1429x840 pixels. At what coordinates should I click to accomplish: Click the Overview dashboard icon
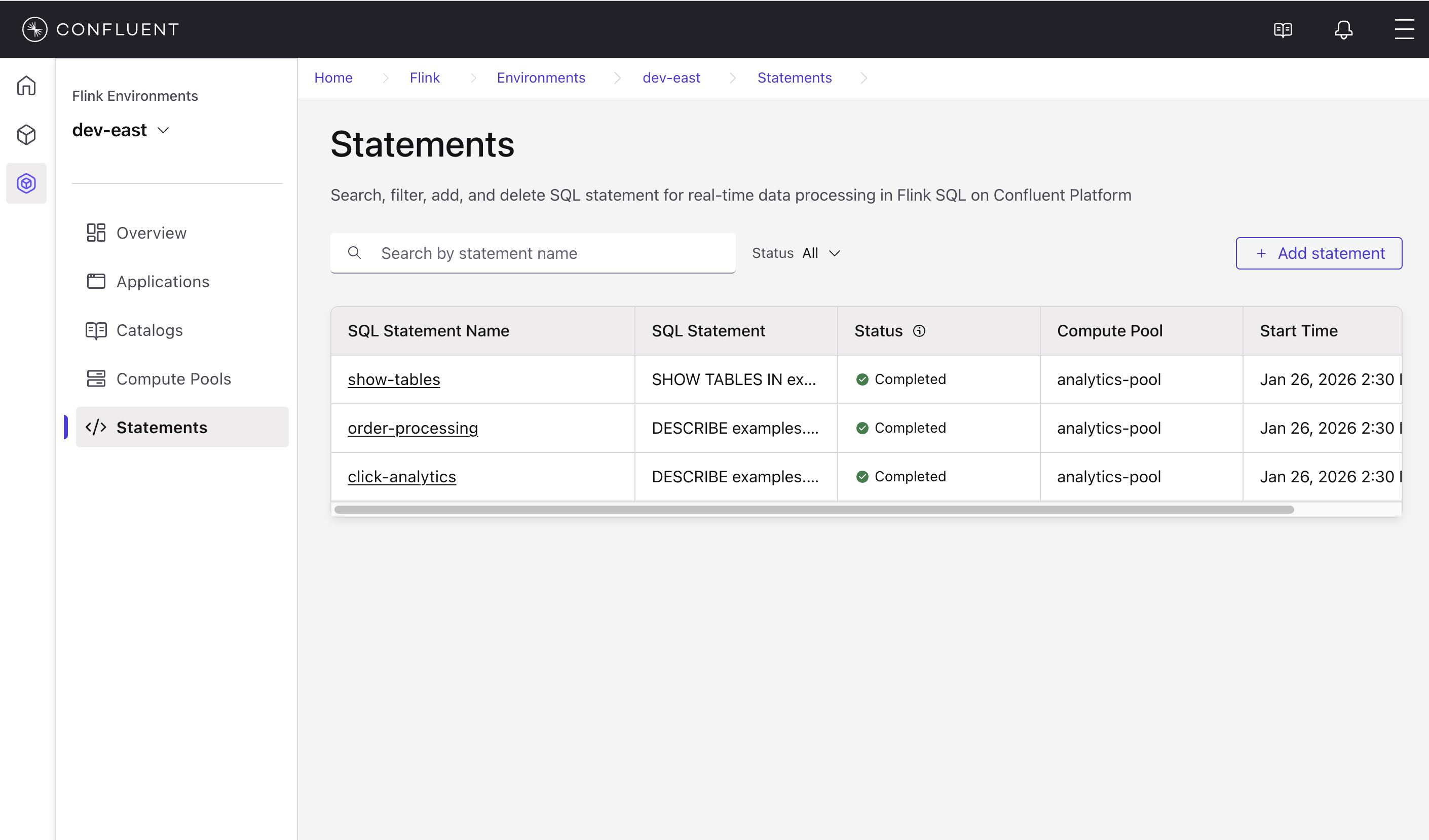pyautogui.click(x=96, y=233)
